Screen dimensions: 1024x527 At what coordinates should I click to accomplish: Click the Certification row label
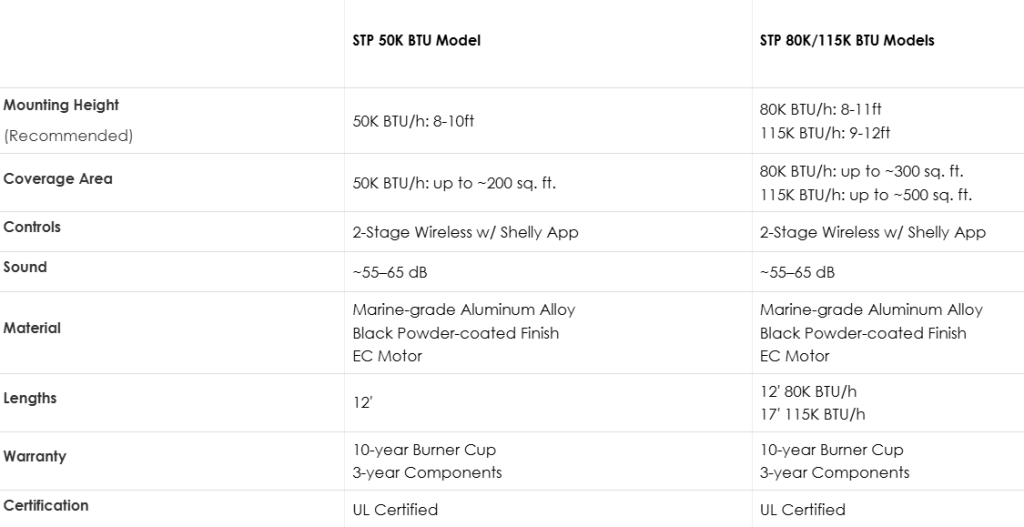click(46, 505)
